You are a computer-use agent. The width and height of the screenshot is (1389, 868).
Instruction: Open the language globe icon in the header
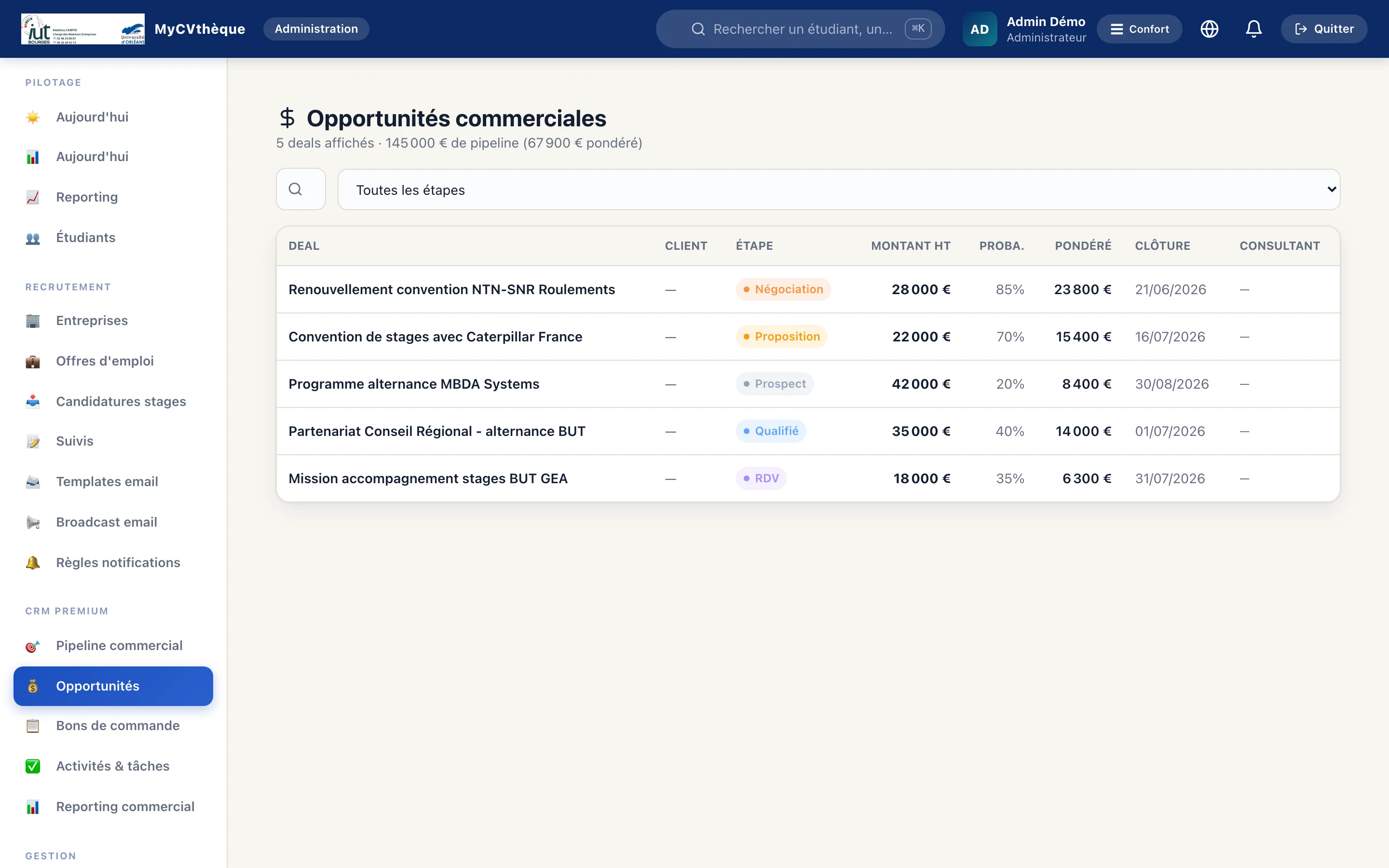tap(1210, 29)
